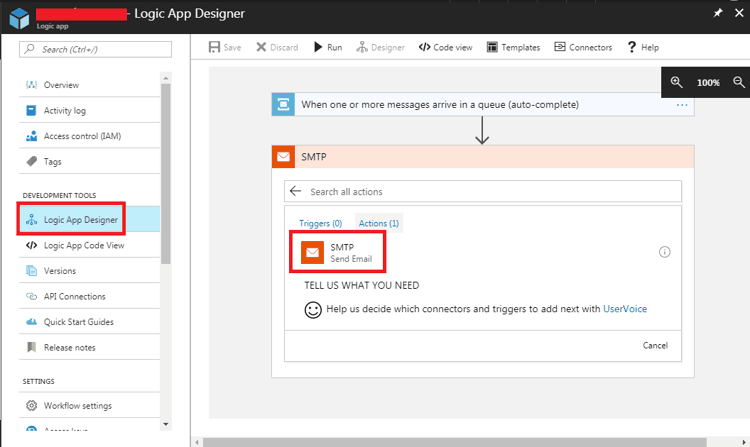Image resolution: width=750 pixels, height=447 pixels.
Task: Focus the Search (Ctrl+/) field
Action: point(95,49)
